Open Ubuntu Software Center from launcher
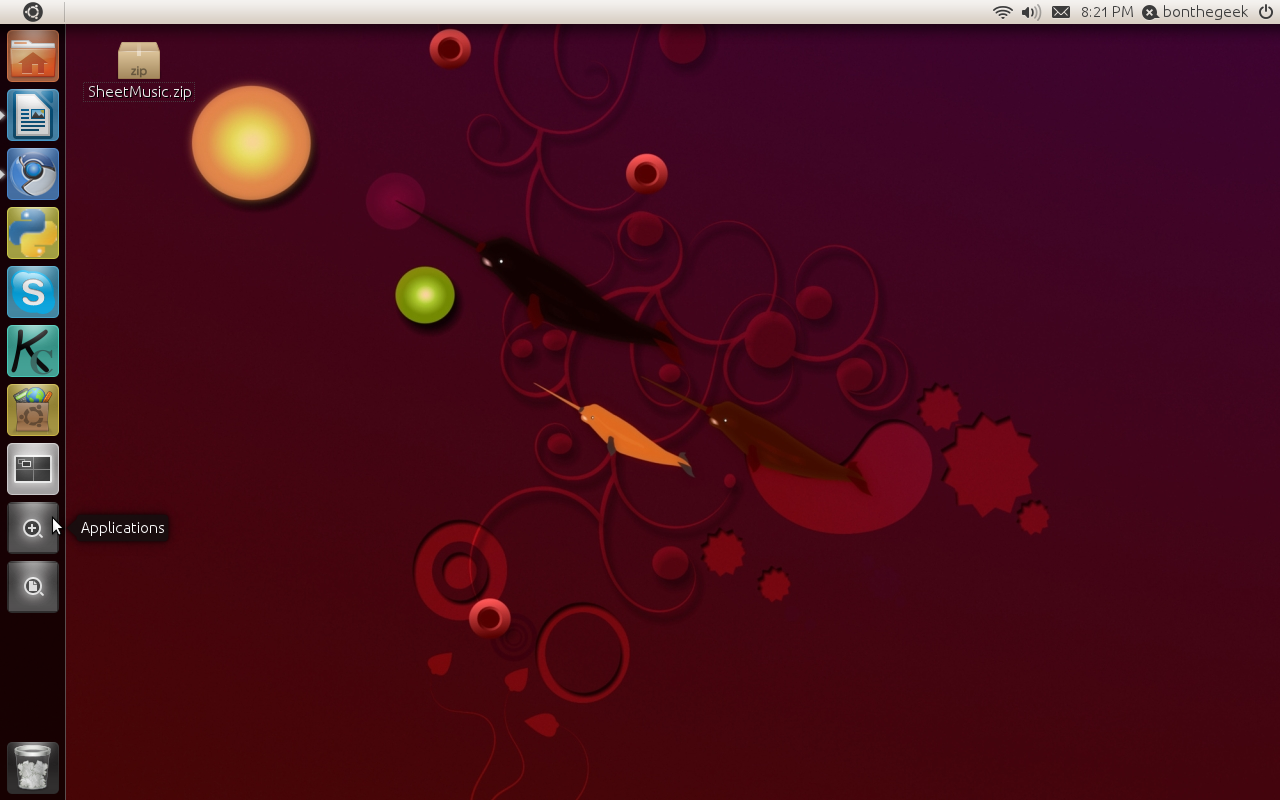Screen dimensions: 1280x800 [33, 410]
